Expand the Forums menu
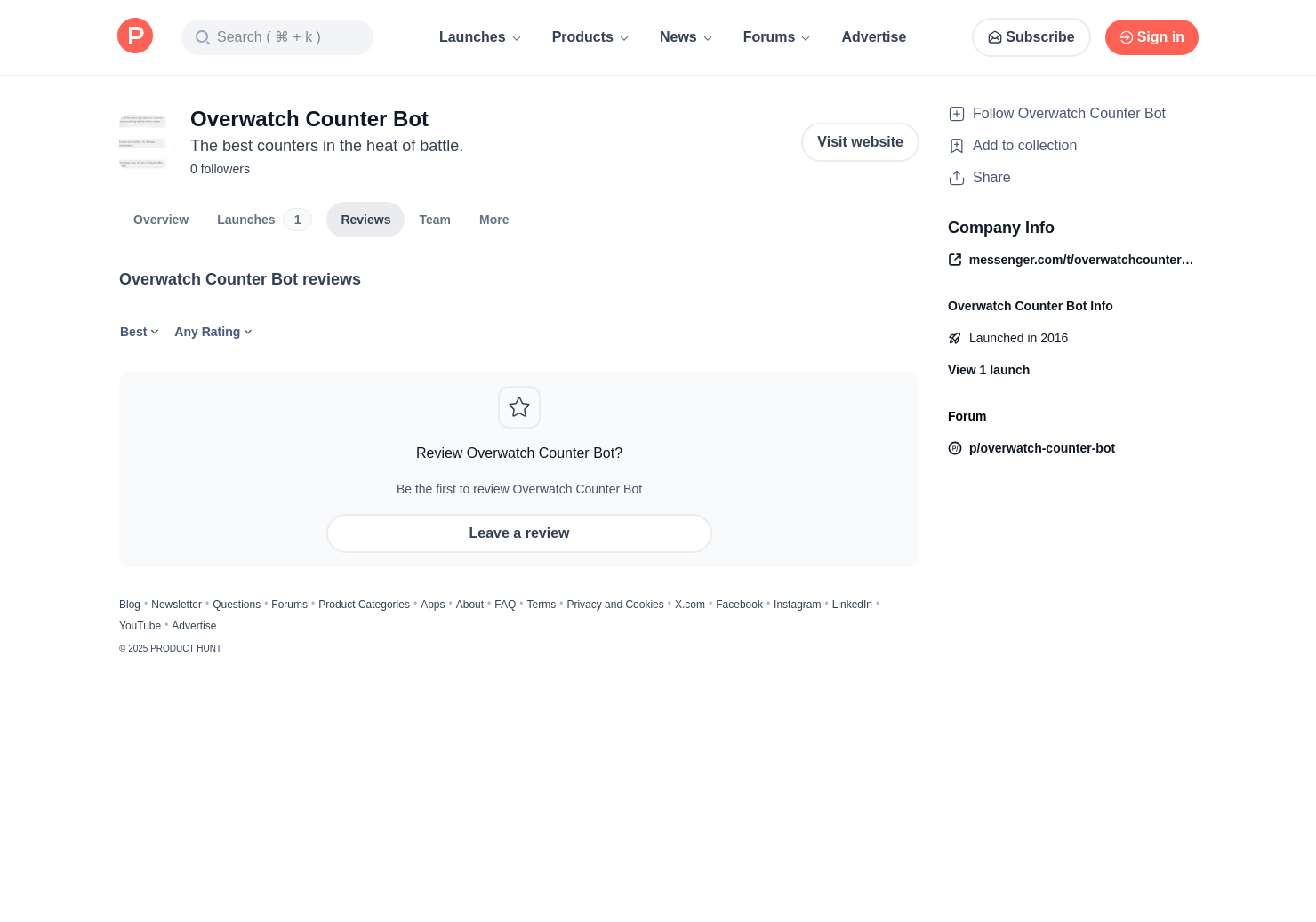Viewport: 1316px width, 922px height. (x=777, y=37)
